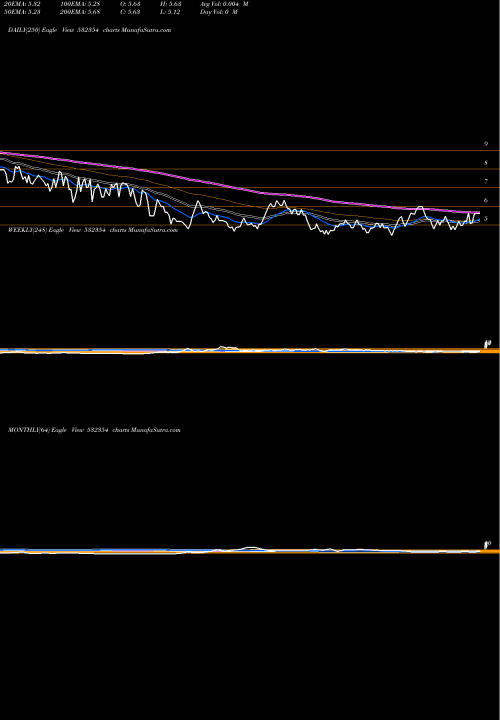Viewport: 500px width, 720px height.
Task: Select the Low price 'L:' reading
Action: tap(170, 12)
